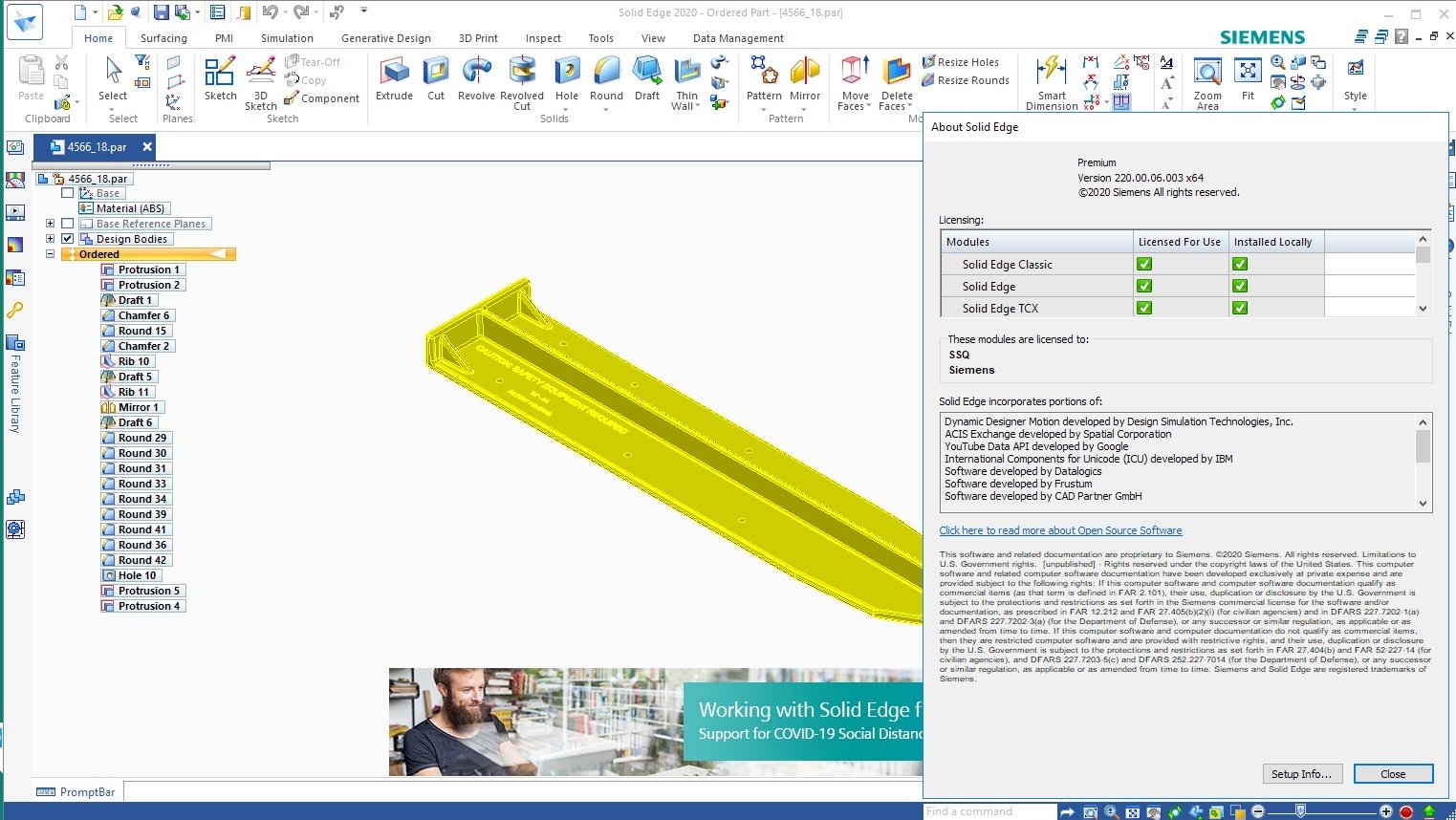Insert a Component sketch

point(322,98)
